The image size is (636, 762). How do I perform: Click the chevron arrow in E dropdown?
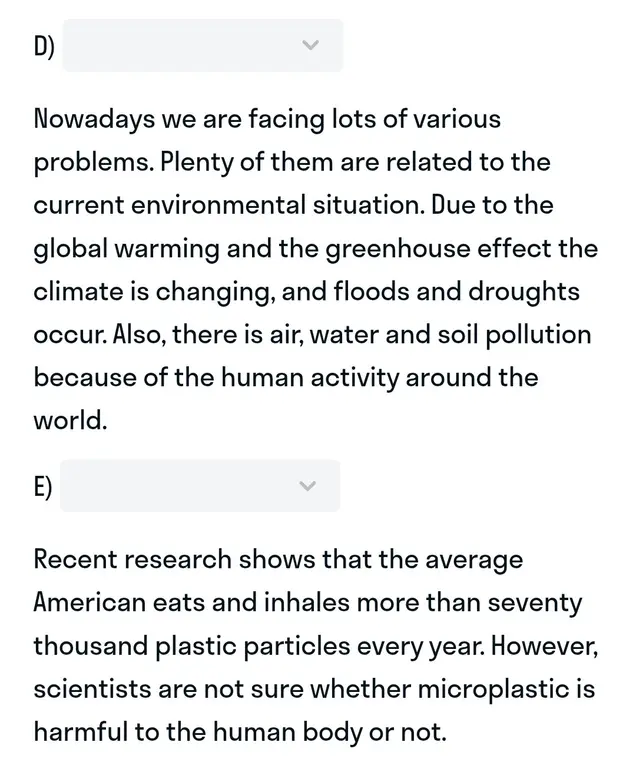(x=307, y=485)
